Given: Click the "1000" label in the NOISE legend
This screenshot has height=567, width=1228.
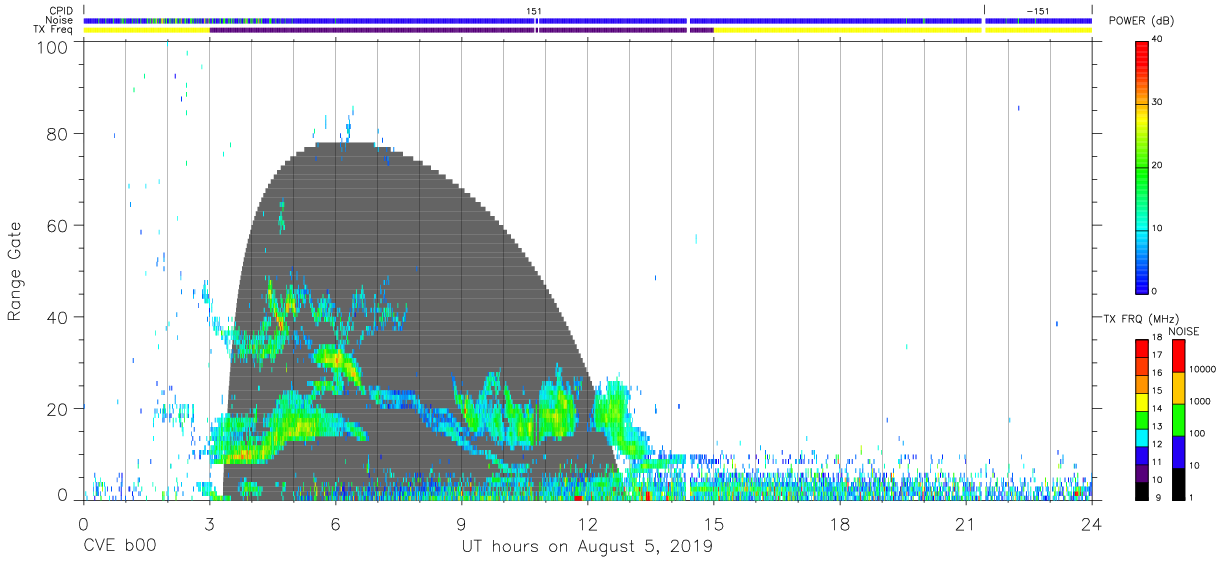Looking at the screenshot, I should tap(1200, 402).
